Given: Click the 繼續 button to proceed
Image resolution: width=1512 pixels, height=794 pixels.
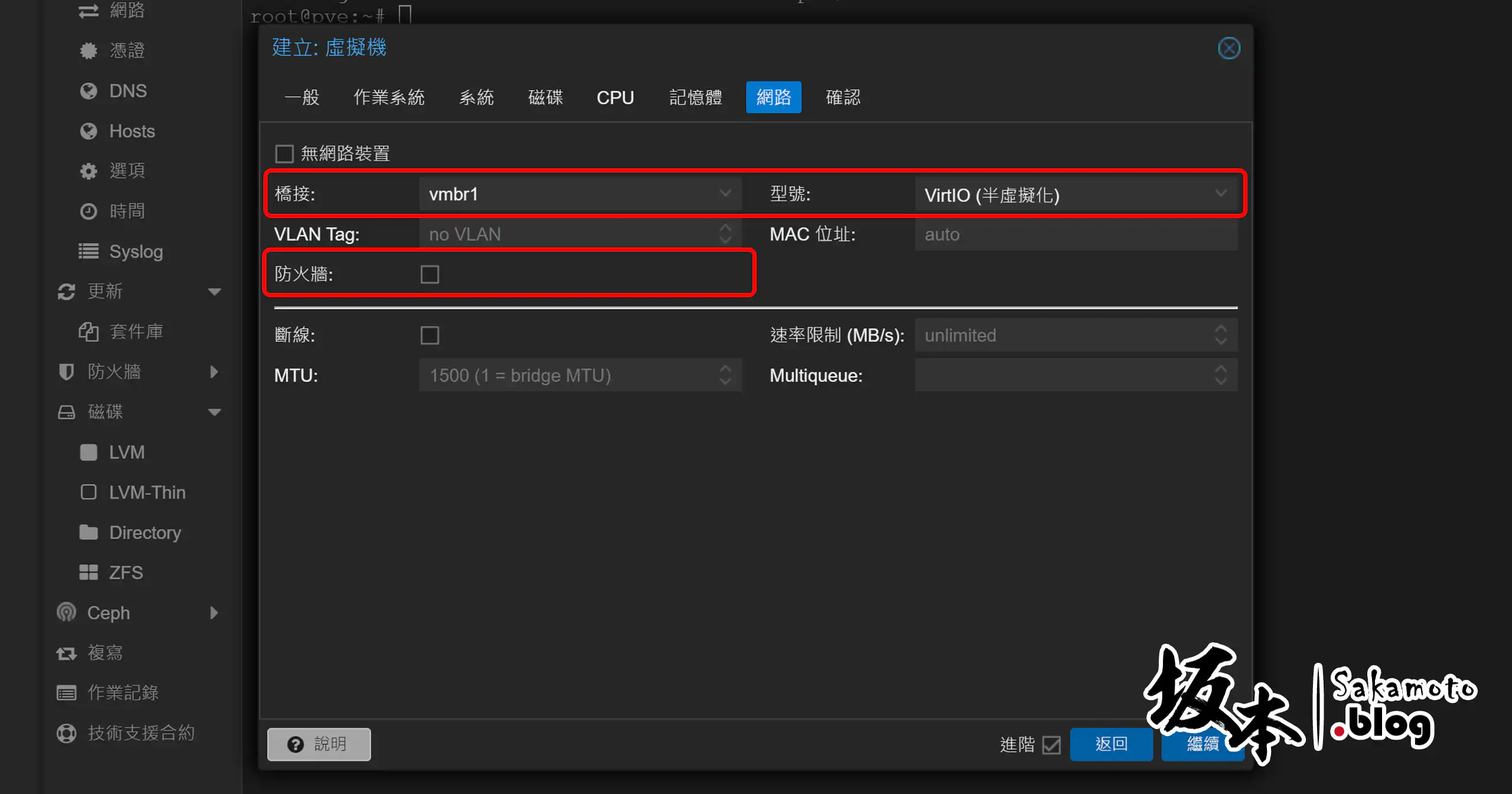Looking at the screenshot, I should pyautogui.click(x=1203, y=744).
